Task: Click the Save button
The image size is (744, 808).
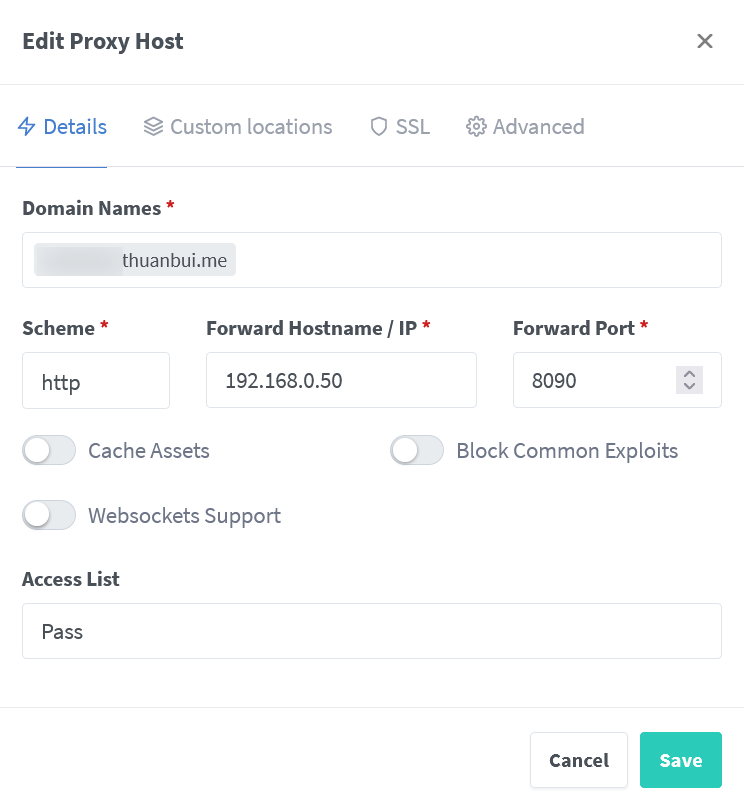Action: pos(681,760)
